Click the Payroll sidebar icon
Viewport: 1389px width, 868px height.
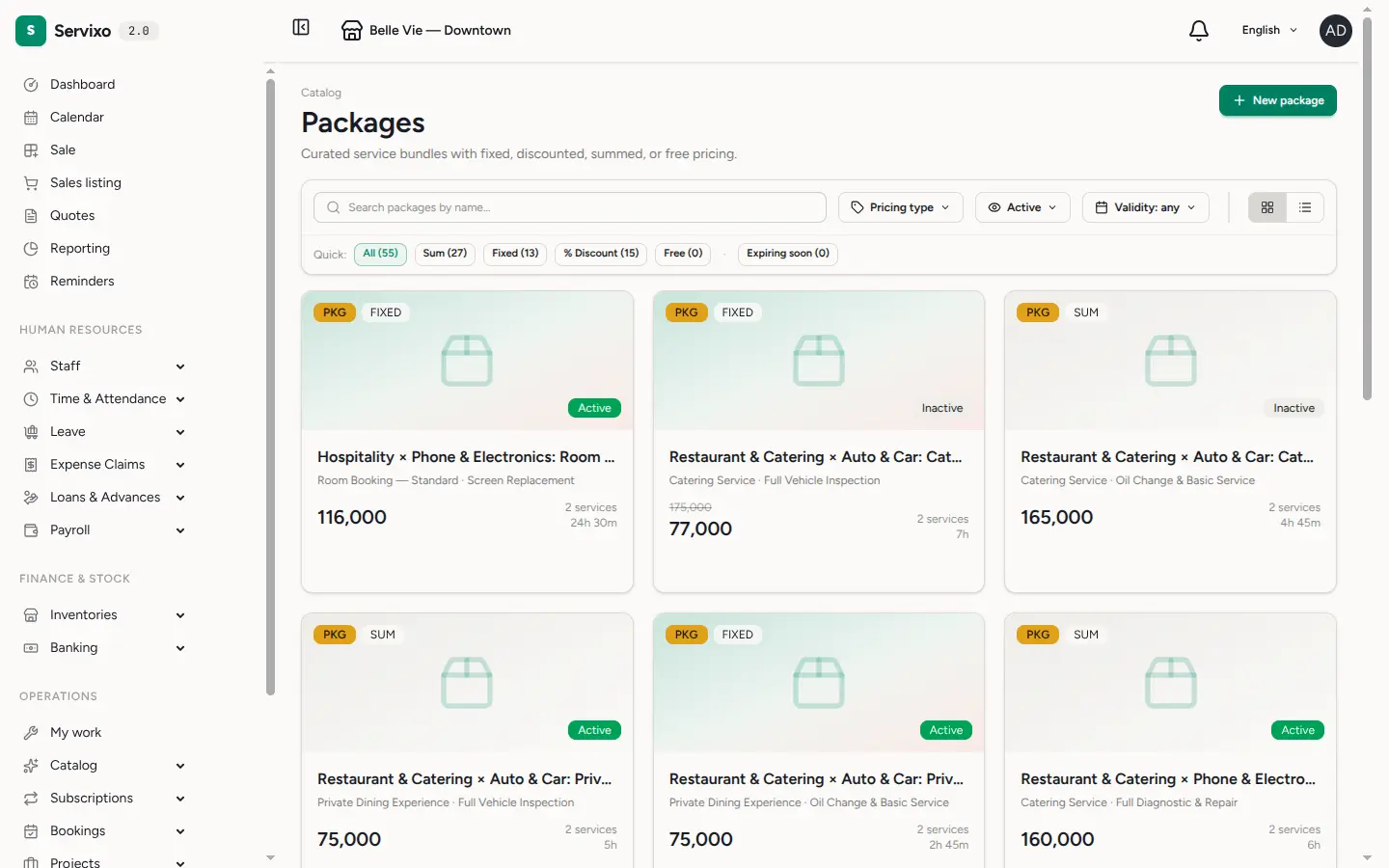pyautogui.click(x=31, y=530)
